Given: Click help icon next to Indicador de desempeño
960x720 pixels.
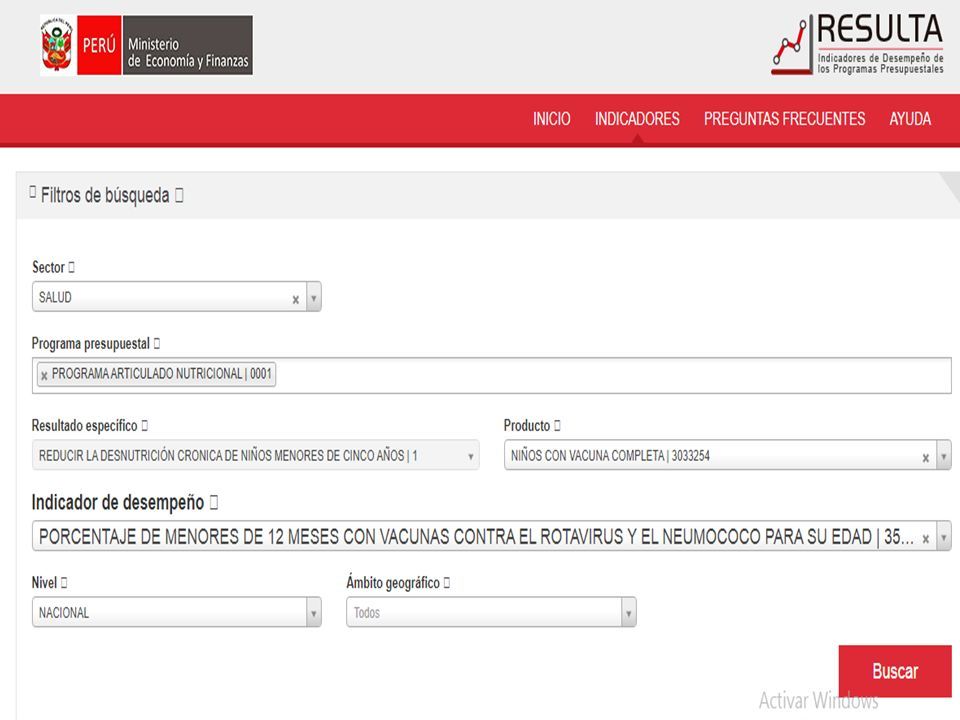Looking at the screenshot, I should point(214,503).
